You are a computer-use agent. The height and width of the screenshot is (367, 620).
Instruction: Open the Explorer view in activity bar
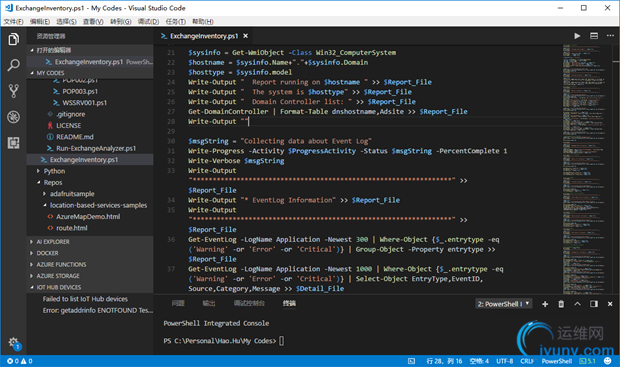13,39
